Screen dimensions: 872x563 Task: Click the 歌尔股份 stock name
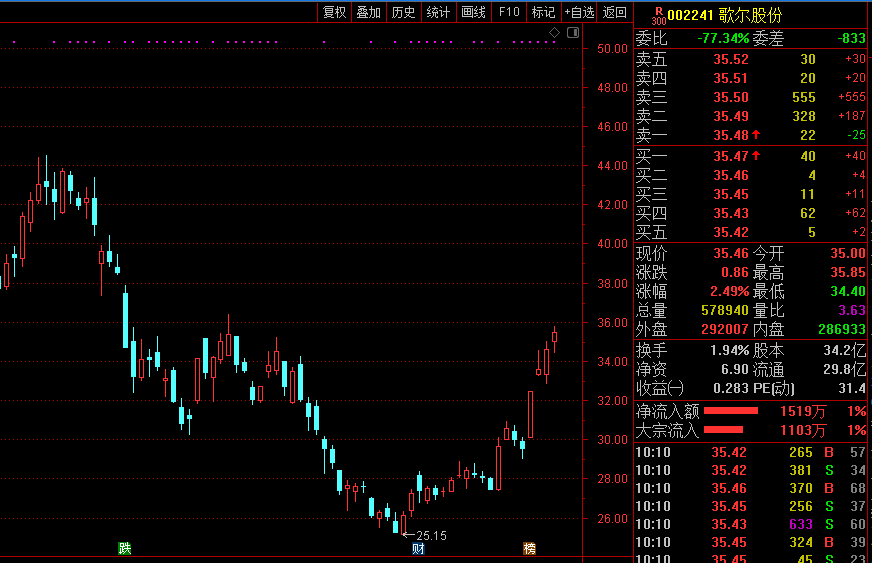753,15
